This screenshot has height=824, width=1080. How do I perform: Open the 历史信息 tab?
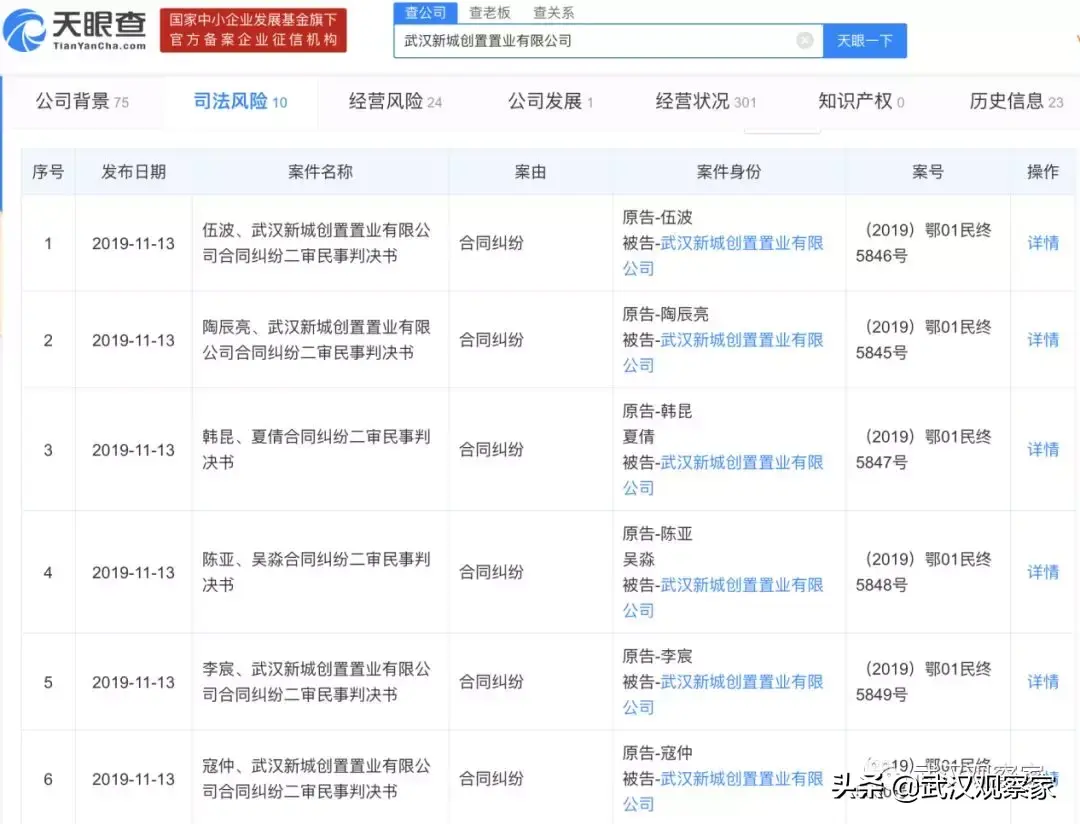click(1016, 101)
